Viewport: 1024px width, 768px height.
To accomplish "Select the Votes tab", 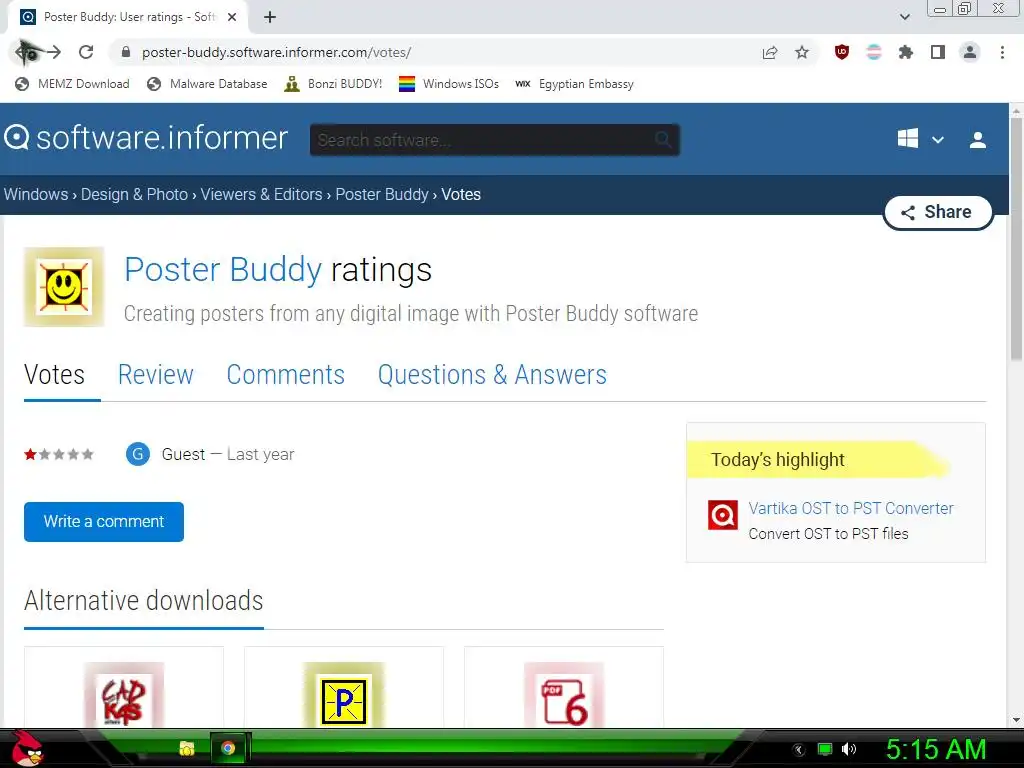I will tap(54, 375).
